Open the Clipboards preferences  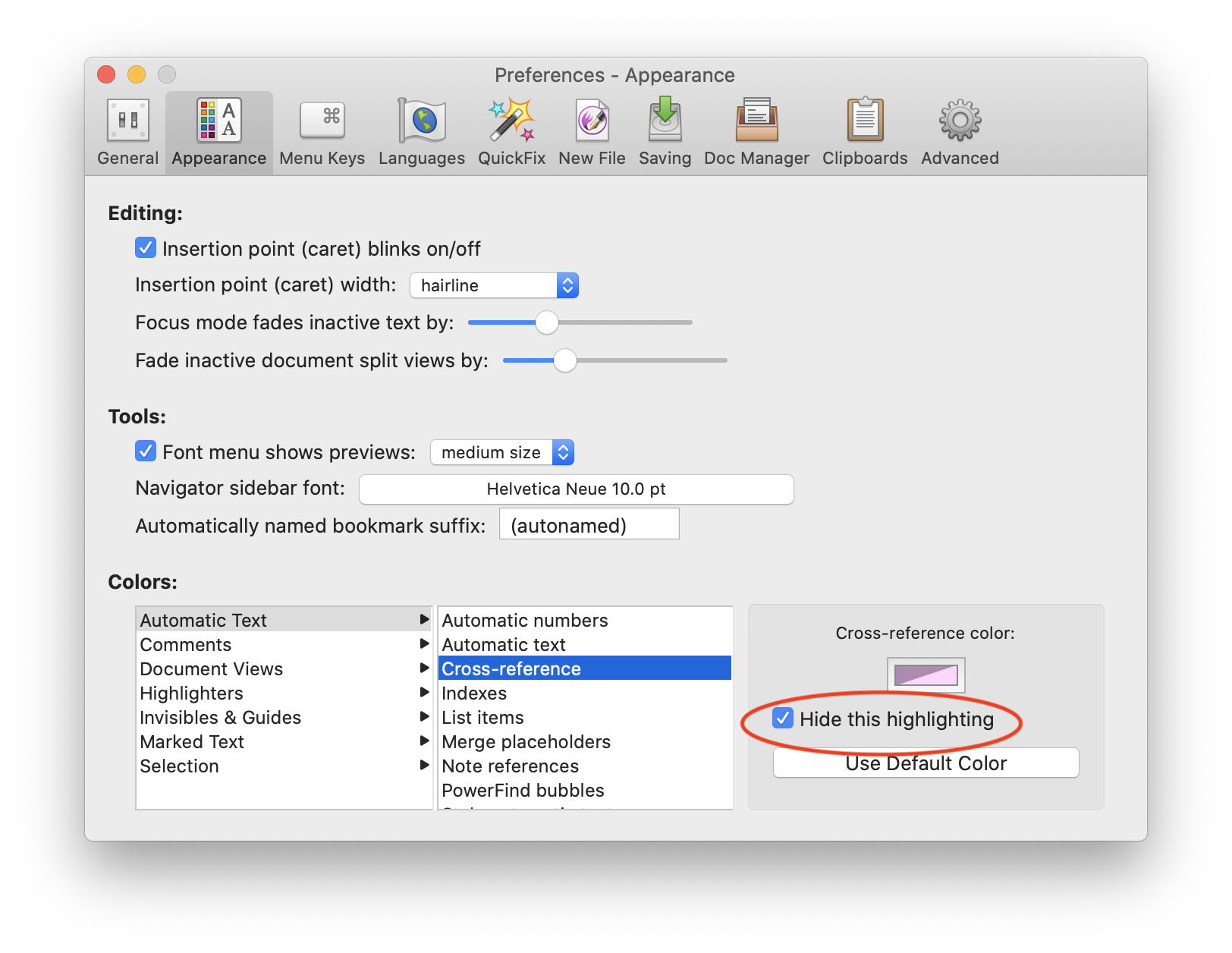(864, 131)
